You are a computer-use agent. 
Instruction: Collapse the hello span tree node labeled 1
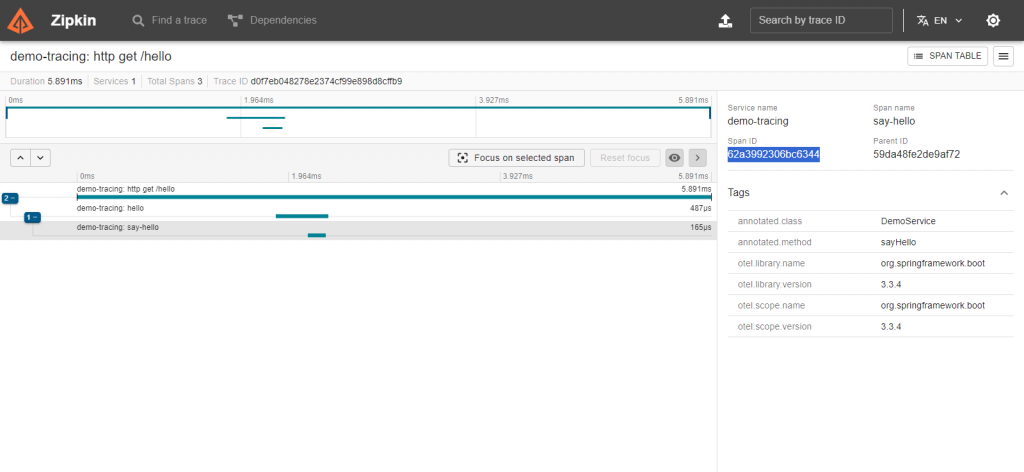pos(32,217)
